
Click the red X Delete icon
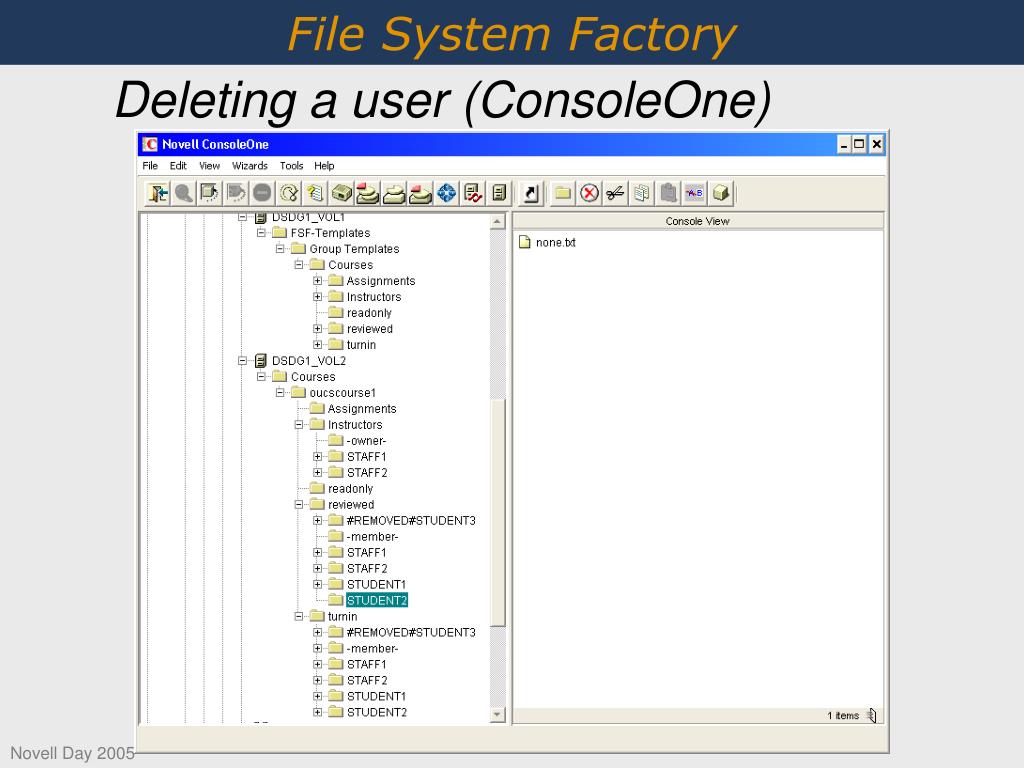pos(589,193)
